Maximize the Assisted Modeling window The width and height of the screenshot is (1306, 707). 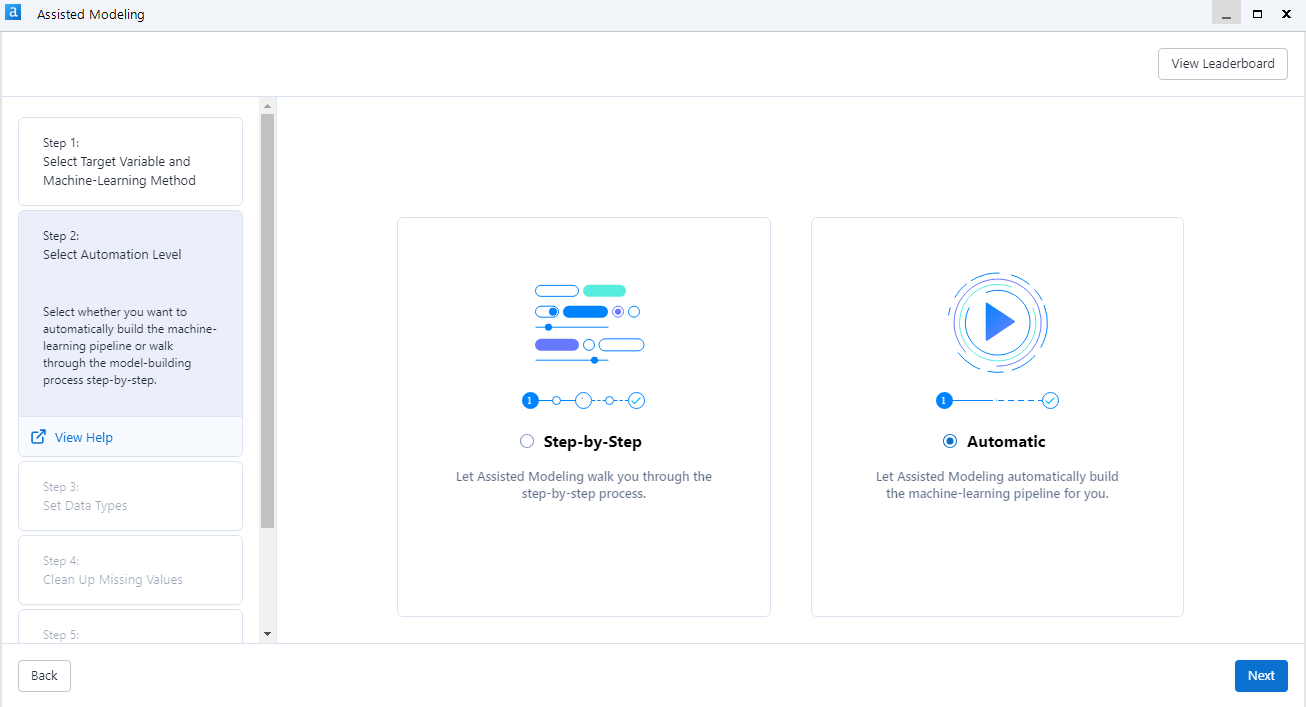[1257, 13]
